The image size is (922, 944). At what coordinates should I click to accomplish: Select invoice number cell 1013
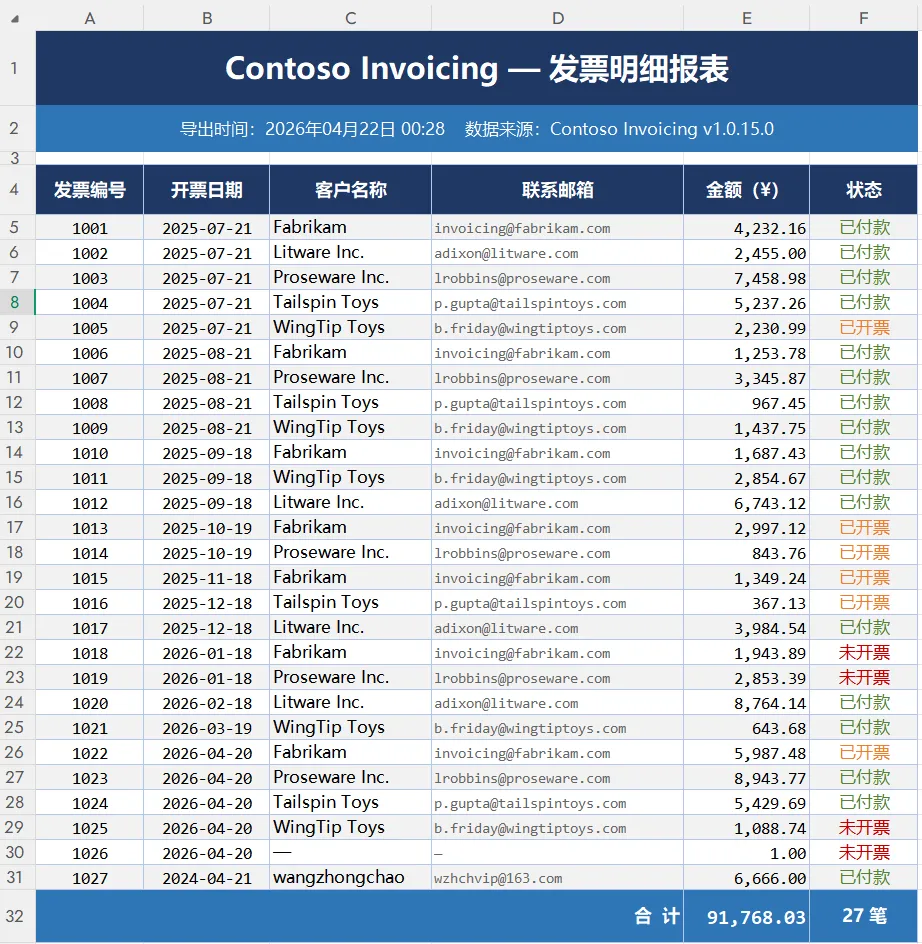point(90,527)
